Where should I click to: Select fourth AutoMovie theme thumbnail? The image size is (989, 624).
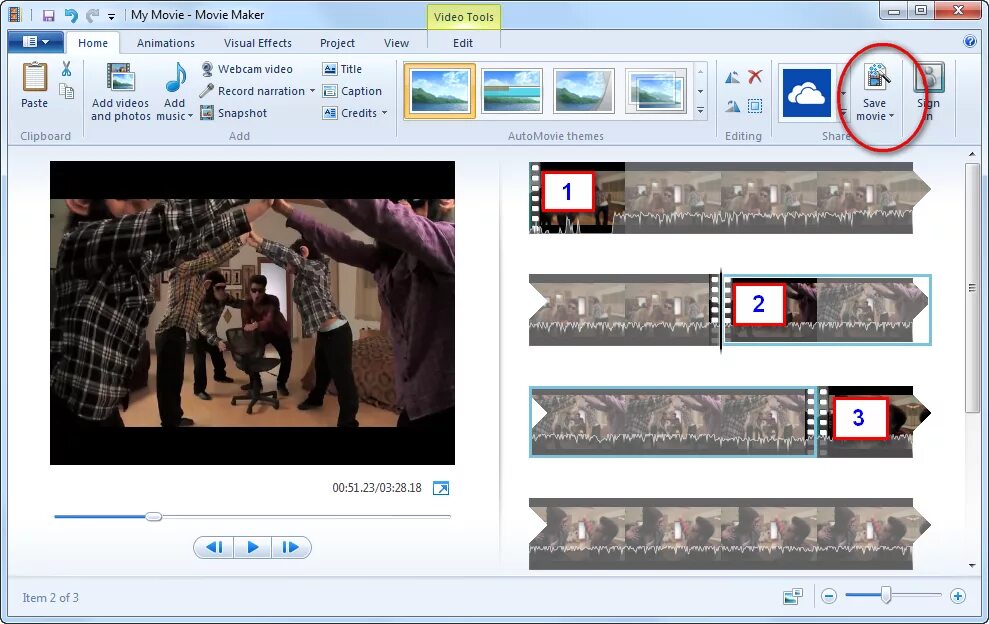(656, 91)
